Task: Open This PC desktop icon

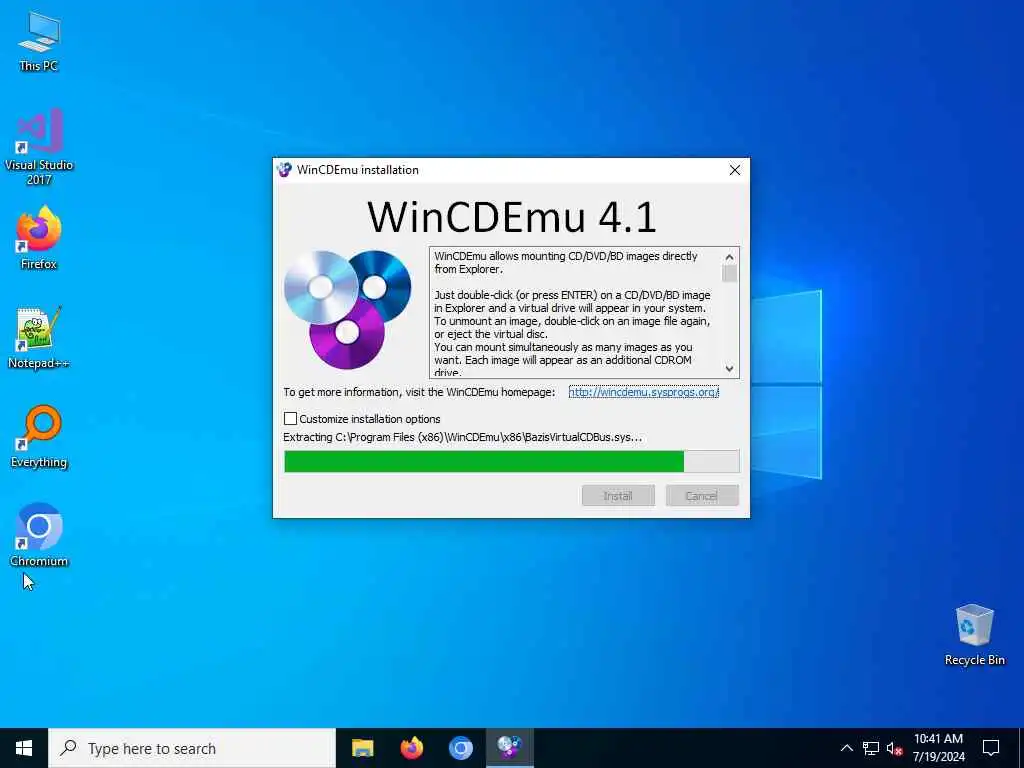Action: [x=39, y=40]
